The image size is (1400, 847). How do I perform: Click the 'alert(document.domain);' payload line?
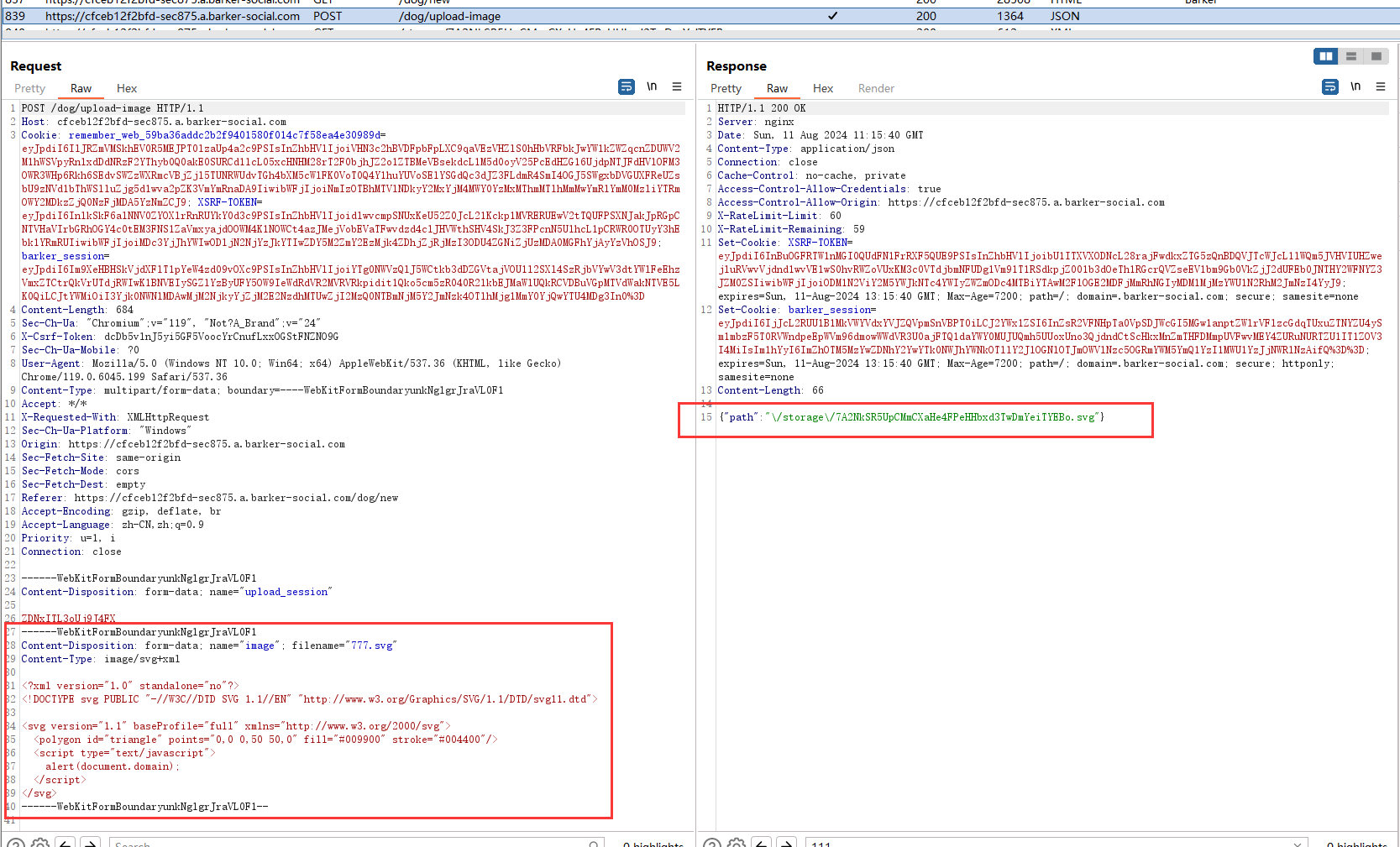pyautogui.click(x=113, y=766)
